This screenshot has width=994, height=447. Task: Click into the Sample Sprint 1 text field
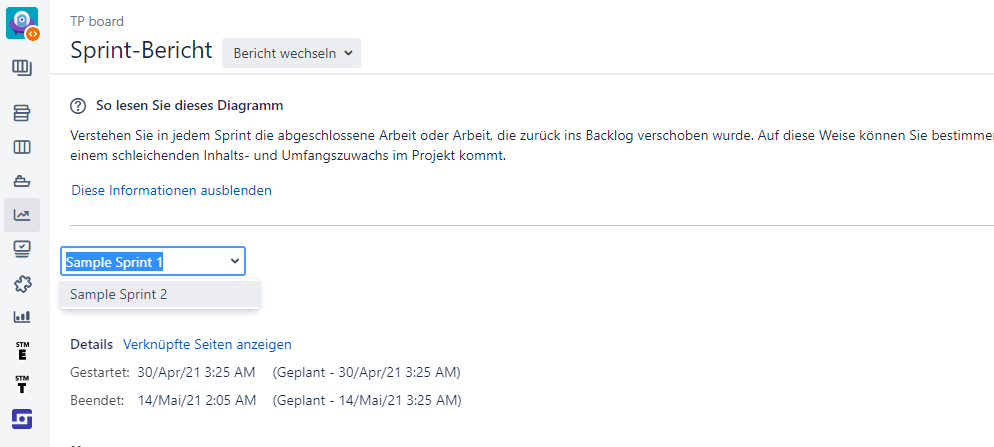pyautogui.click(x=152, y=261)
